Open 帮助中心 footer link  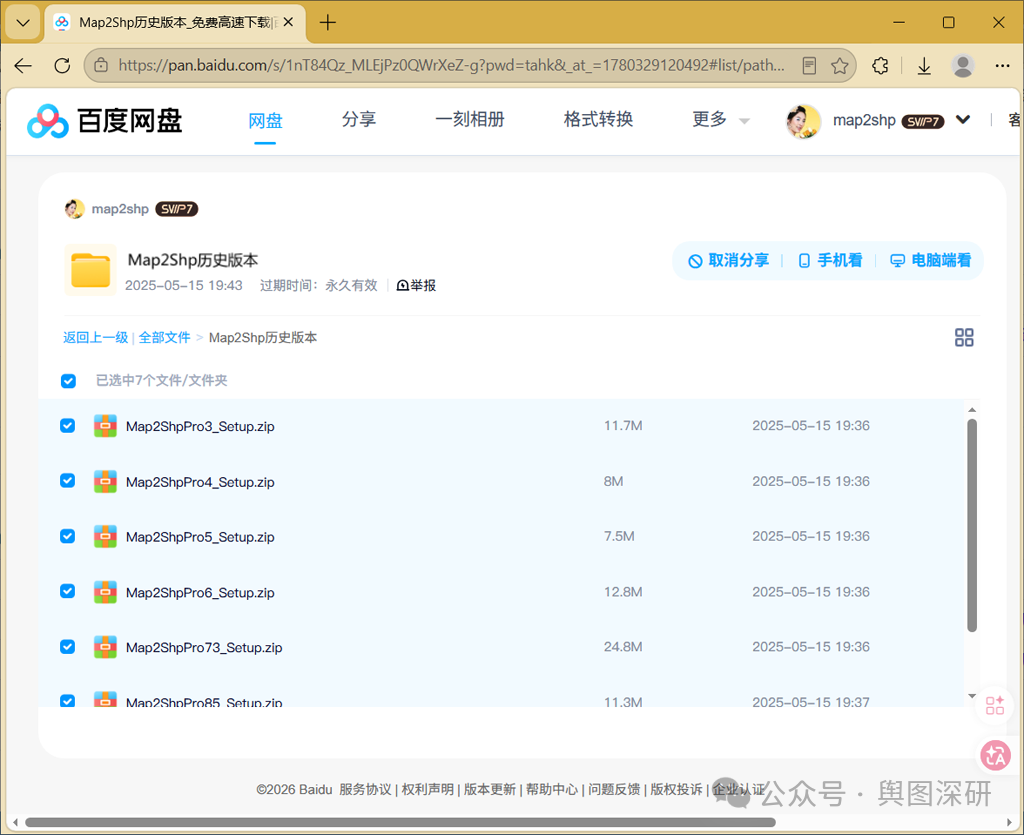(552, 789)
